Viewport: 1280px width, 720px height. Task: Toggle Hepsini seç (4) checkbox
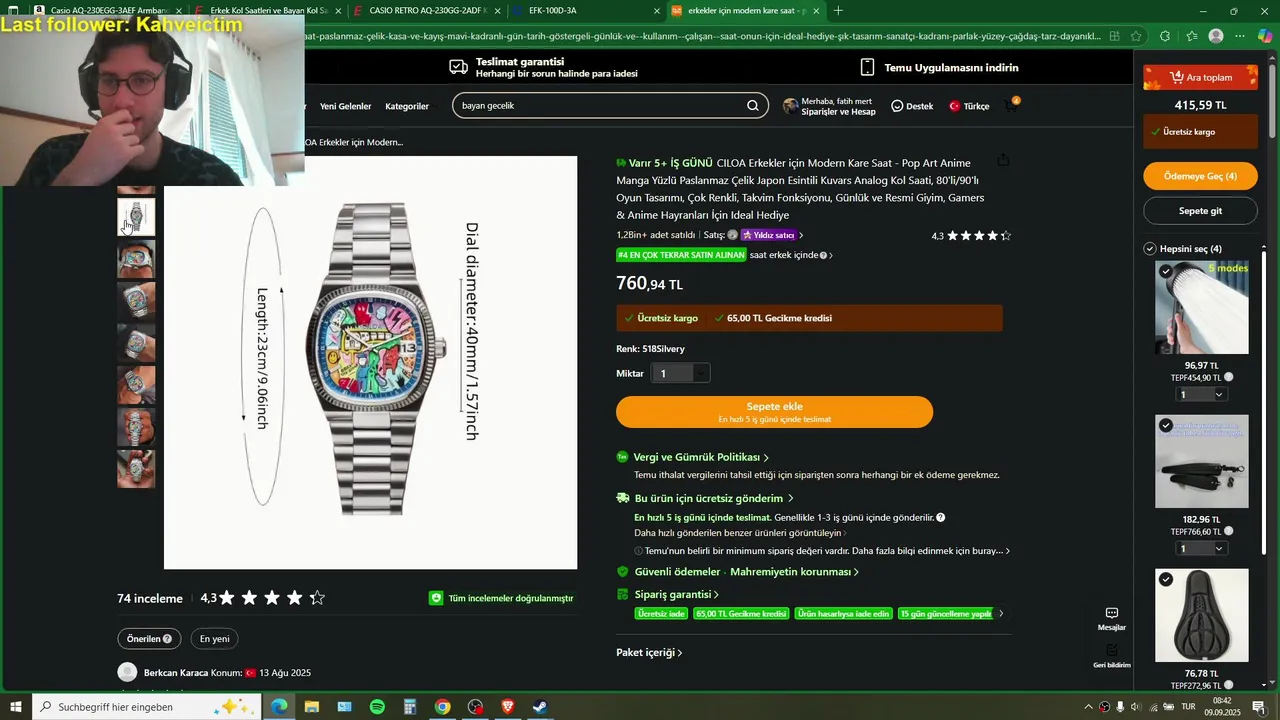tap(1150, 248)
